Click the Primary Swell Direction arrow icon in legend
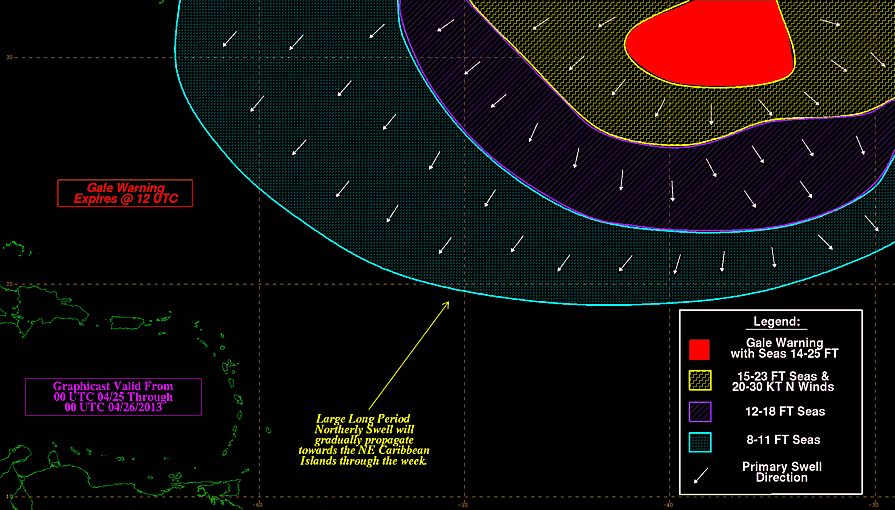Viewport: 895px width, 510px height. (700, 475)
